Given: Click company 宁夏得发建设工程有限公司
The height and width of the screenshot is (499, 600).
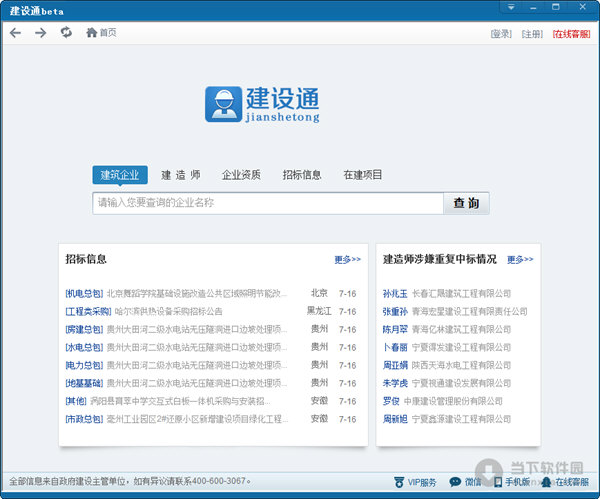Looking at the screenshot, I should coord(461,347).
